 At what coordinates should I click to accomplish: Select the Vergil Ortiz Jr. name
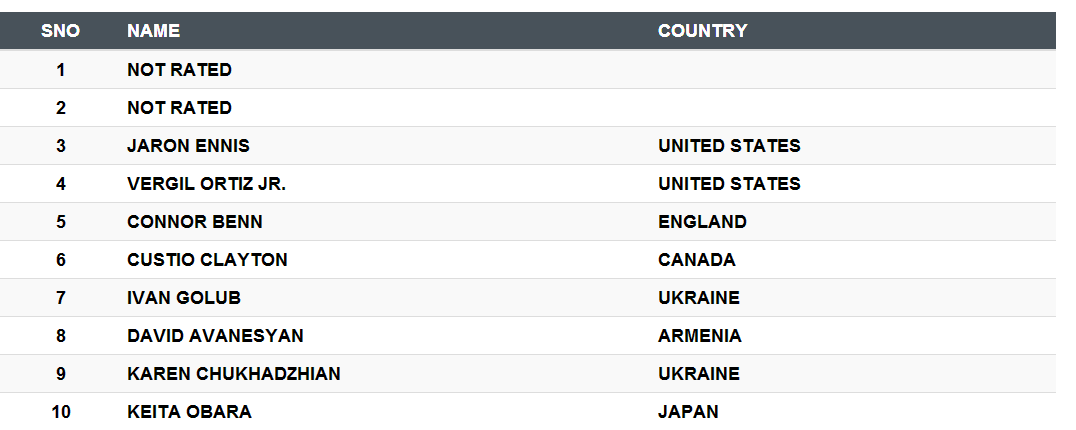207,184
